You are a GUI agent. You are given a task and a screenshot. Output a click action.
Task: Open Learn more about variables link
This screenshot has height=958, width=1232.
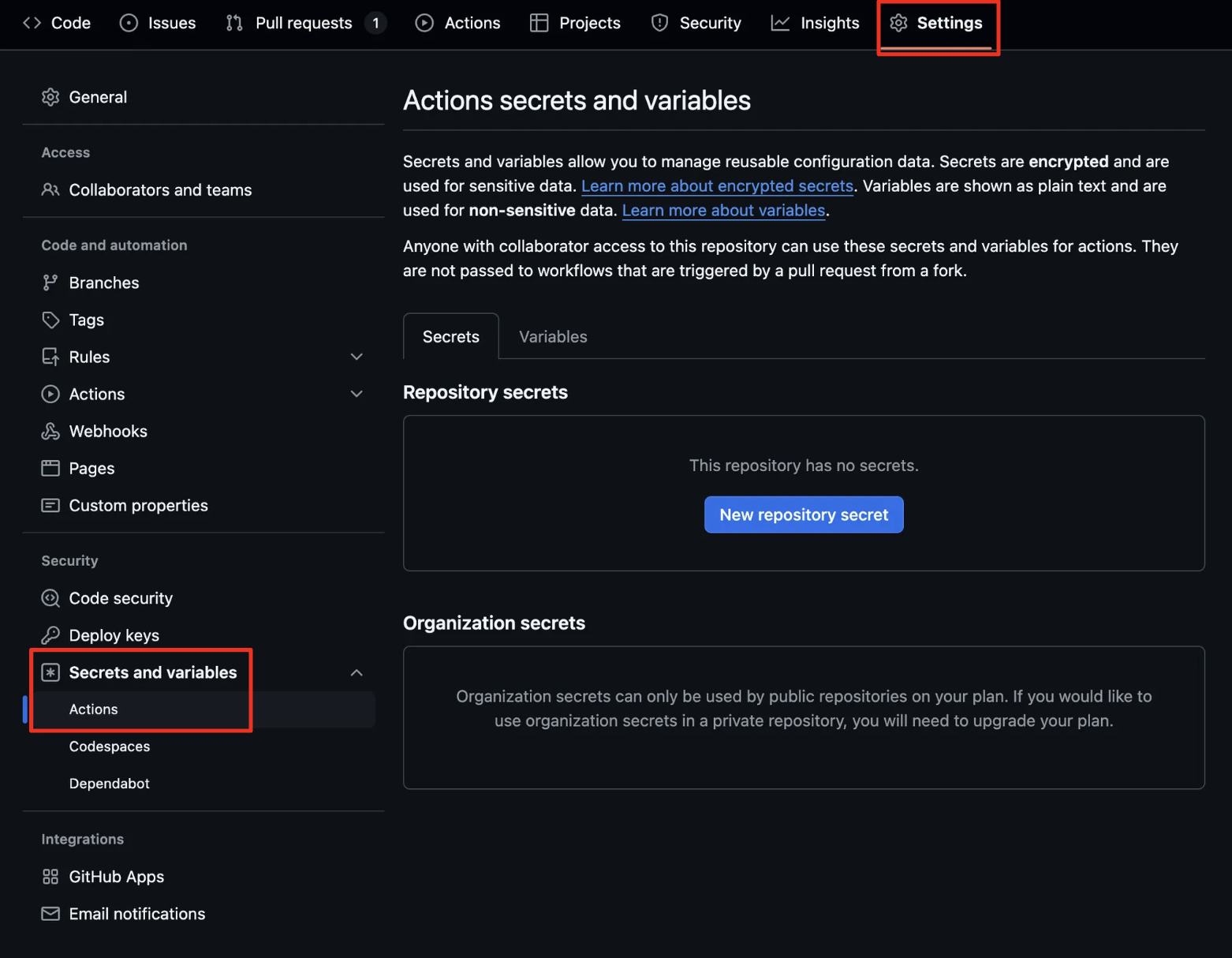point(723,211)
